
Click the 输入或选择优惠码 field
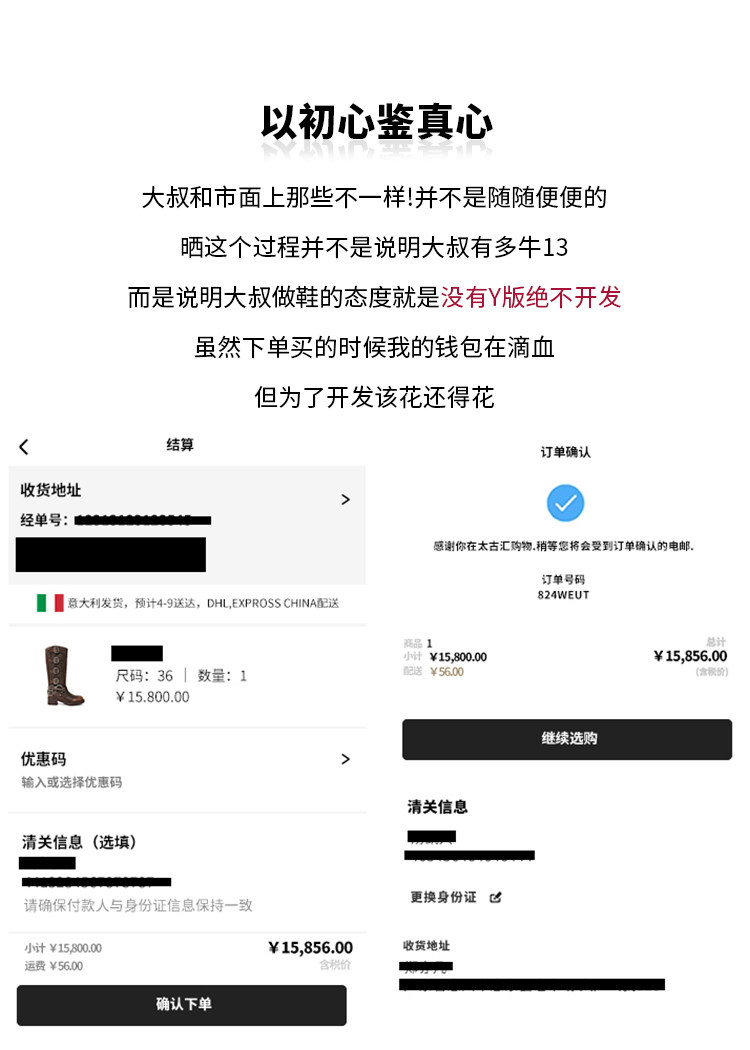click(72, 782)
